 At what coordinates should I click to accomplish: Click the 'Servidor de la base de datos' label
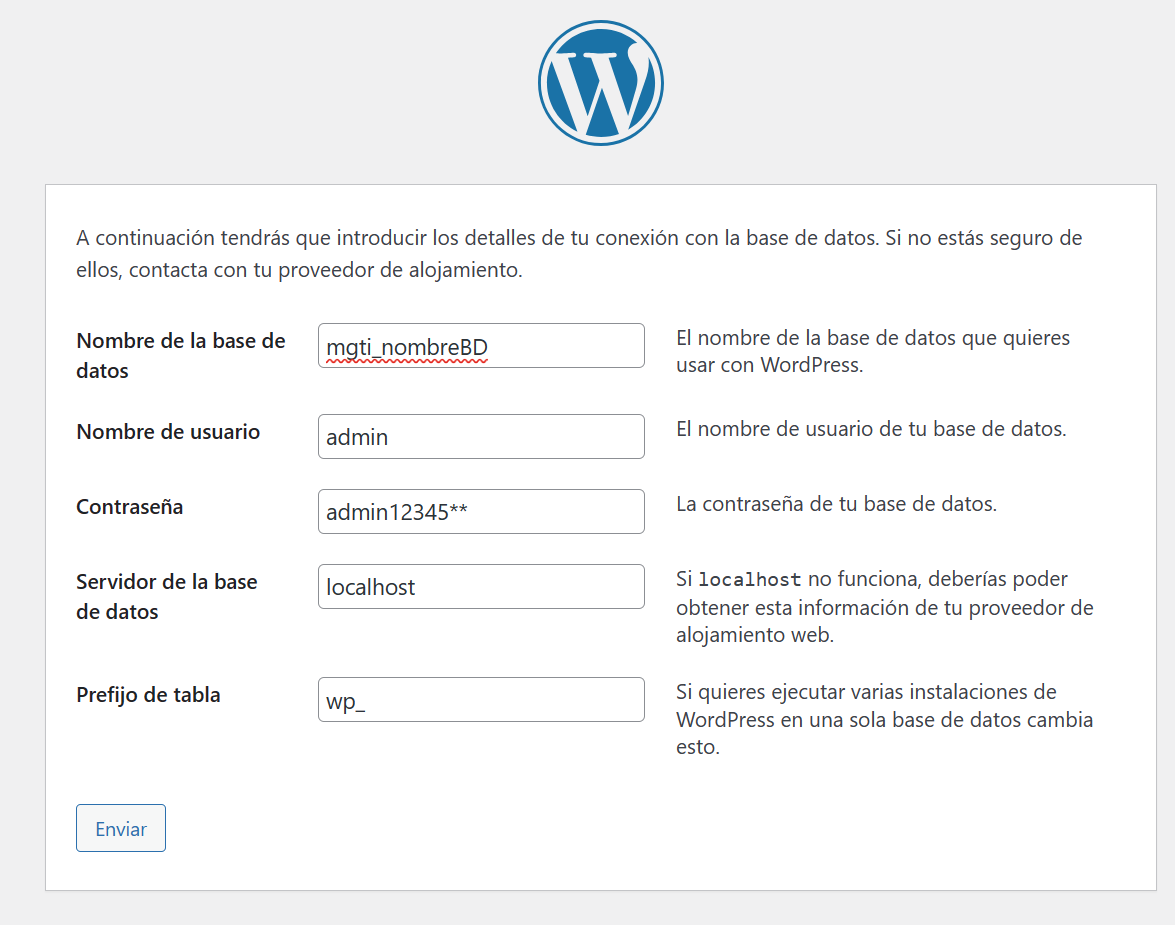[x=166, y=597]
